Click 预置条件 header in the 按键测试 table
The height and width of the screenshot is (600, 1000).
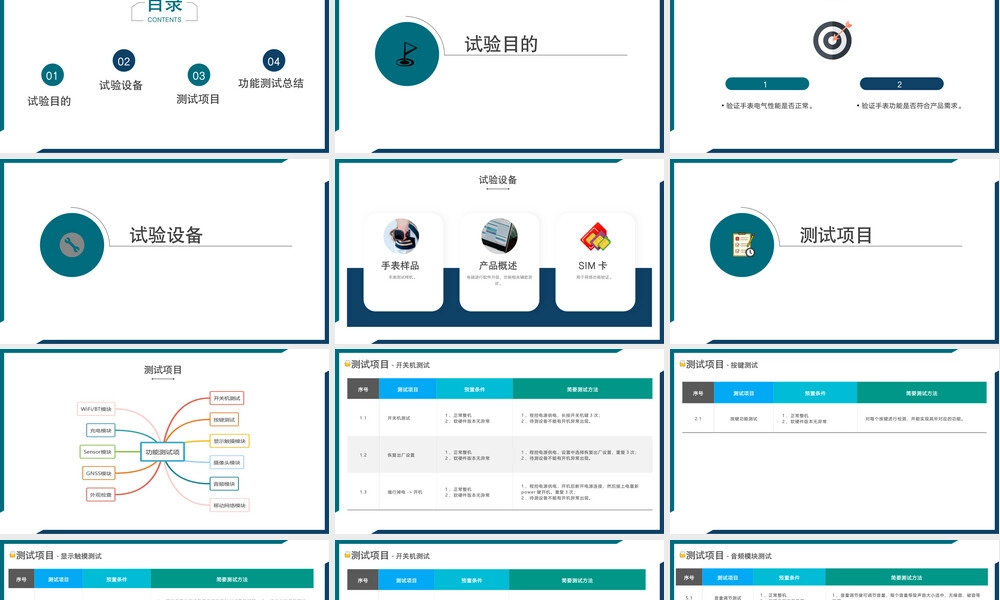tap(815, 393)
